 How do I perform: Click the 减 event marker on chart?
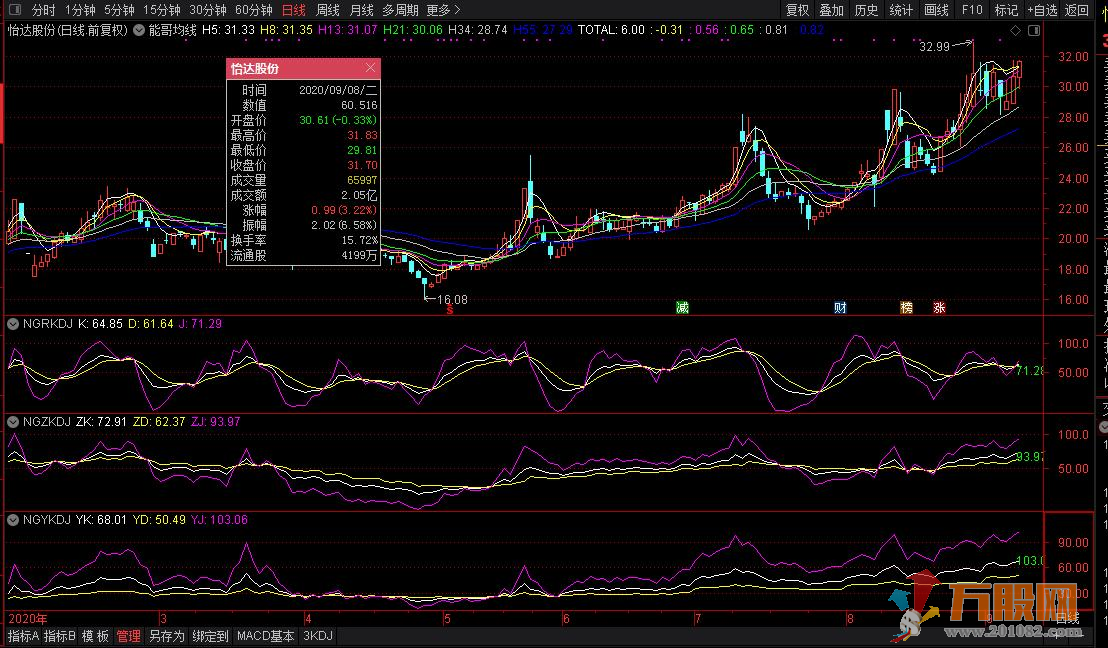click(682, 307)
